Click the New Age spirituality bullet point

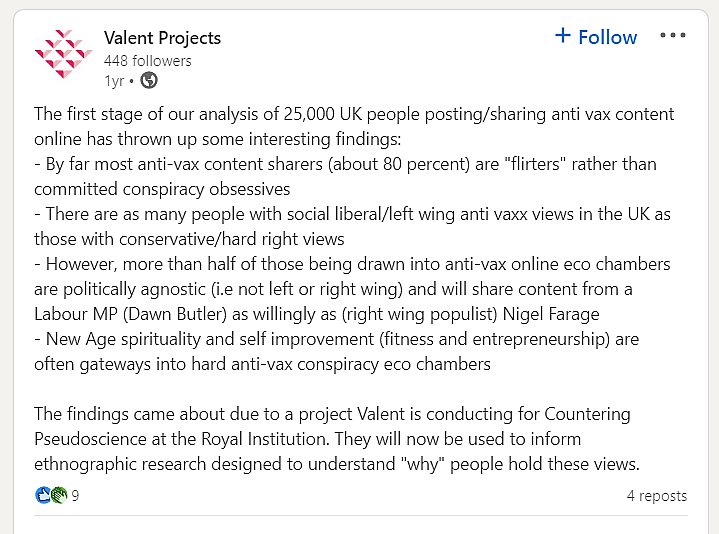(x=336, y=339)
